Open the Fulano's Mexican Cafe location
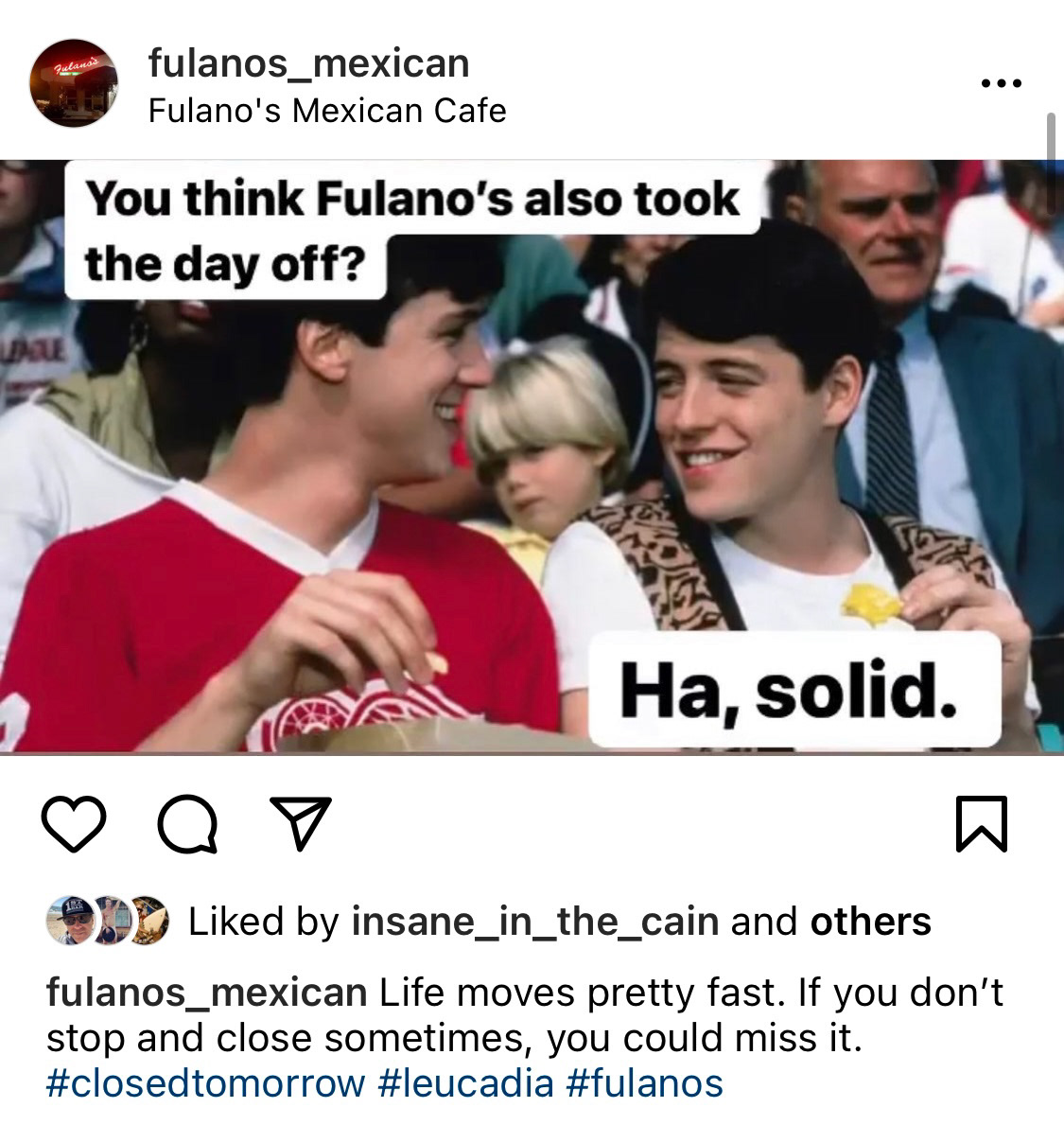1064x1125 pixels. pos(327,112)
